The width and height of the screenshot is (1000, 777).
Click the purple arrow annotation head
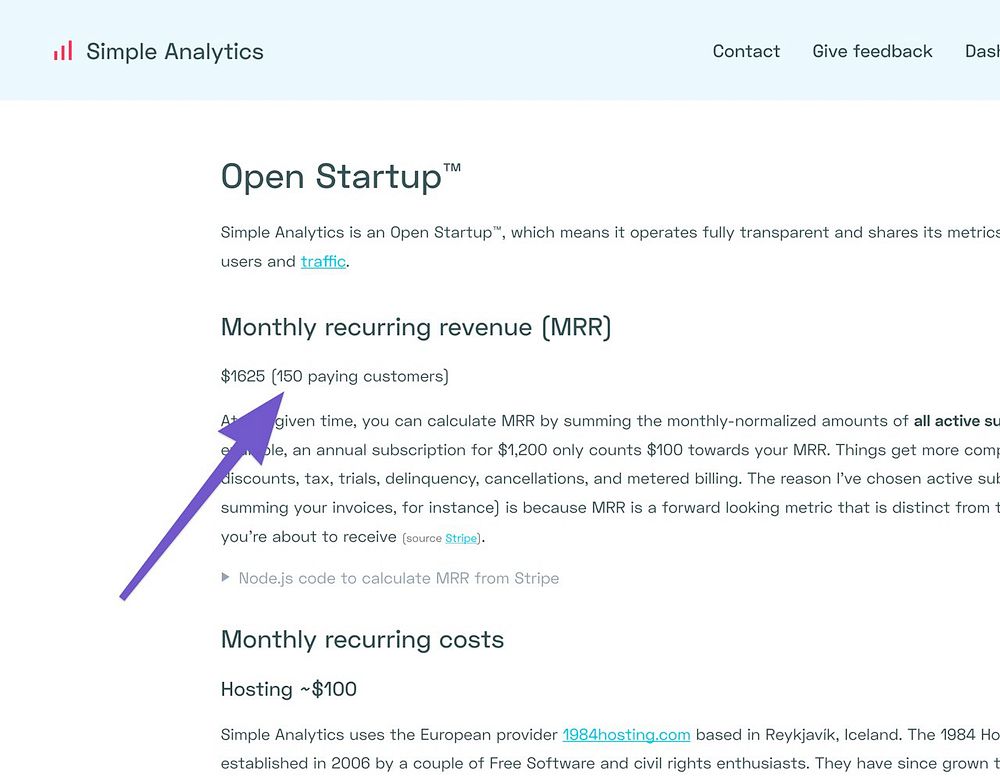pyautogui.click(x=256, y=425)
